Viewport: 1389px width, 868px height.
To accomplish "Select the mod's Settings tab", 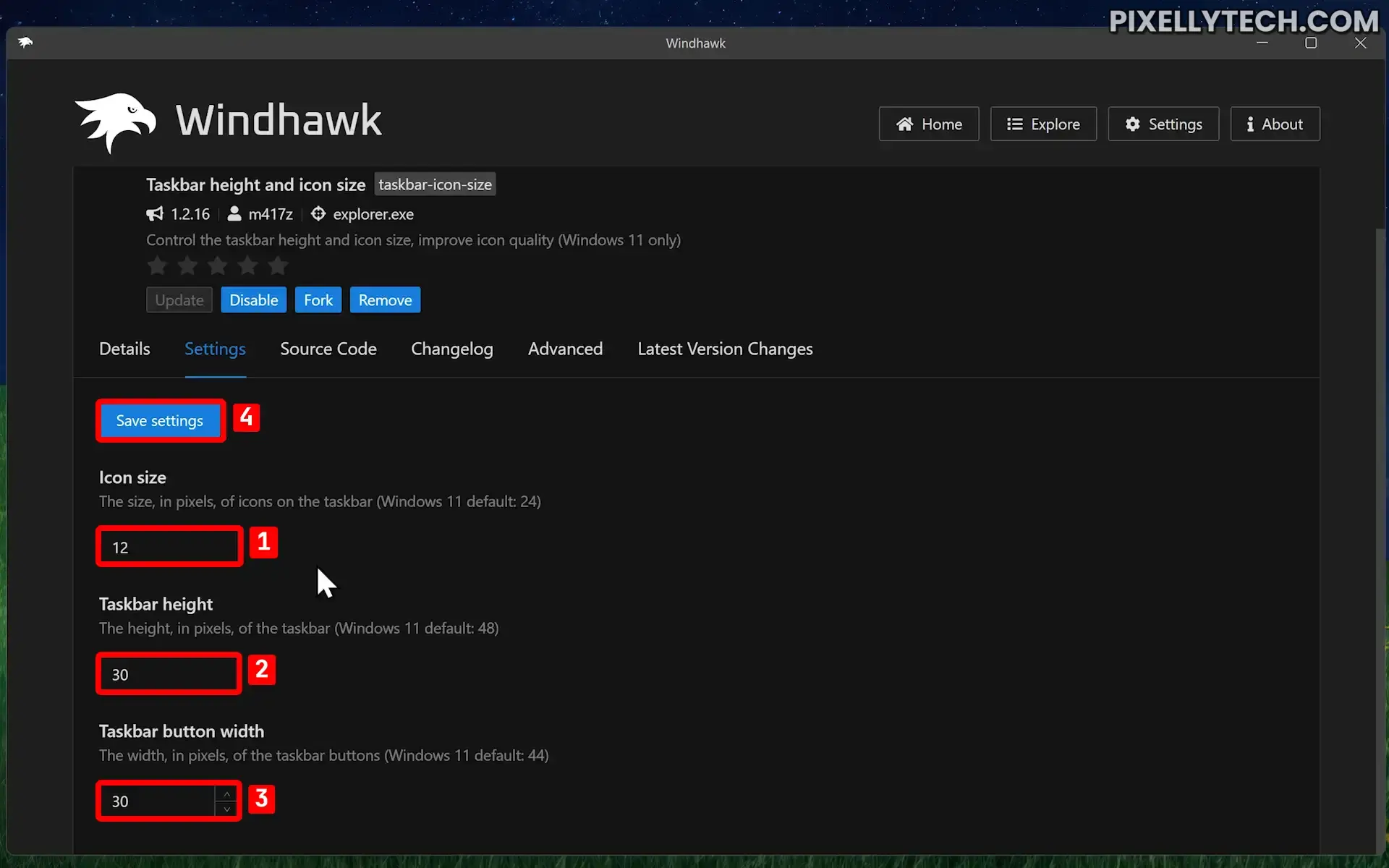I will [x=215, y=349].
